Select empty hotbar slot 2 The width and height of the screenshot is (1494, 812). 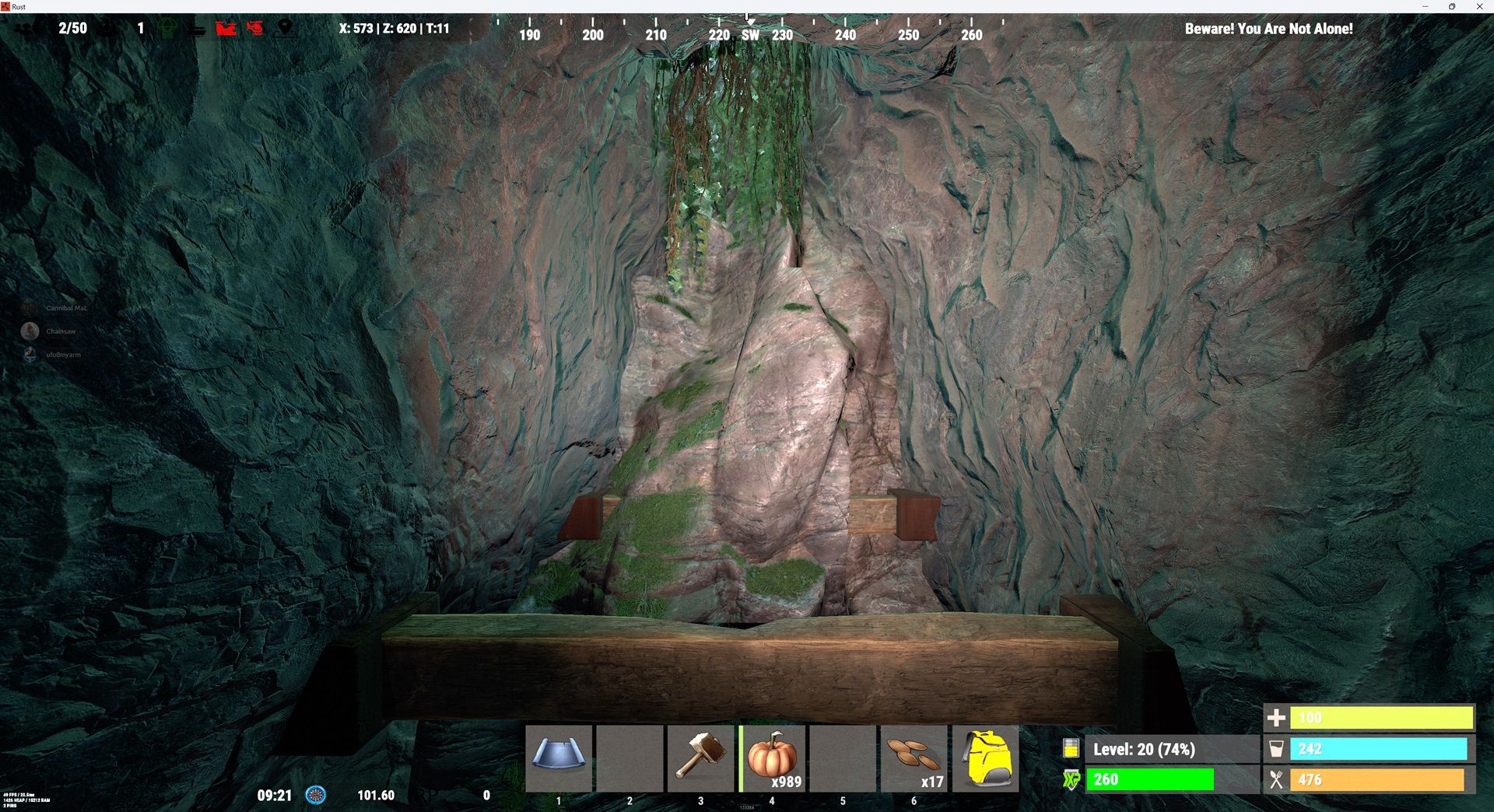pos(630,758)
